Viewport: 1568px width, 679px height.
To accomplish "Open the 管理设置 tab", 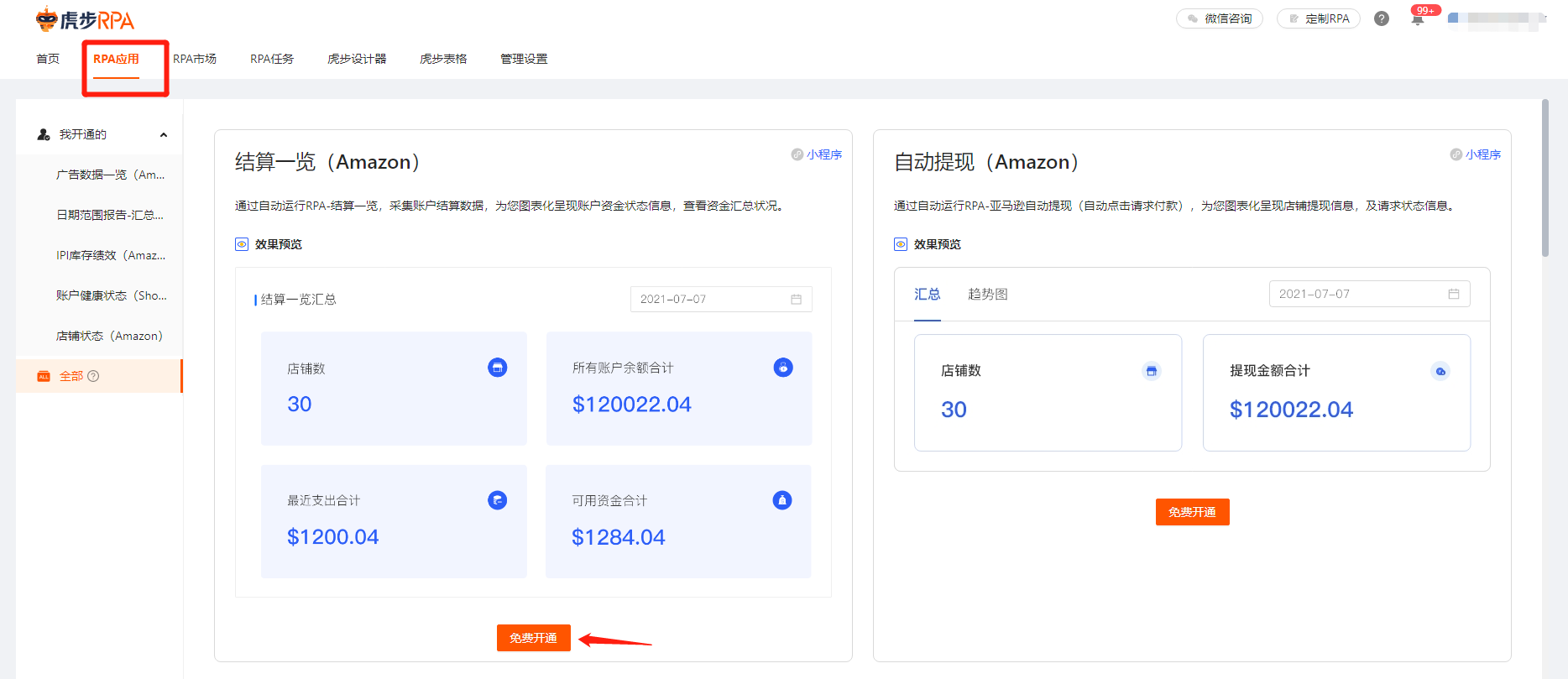I will pyautogui.click(x=524, y=59).
